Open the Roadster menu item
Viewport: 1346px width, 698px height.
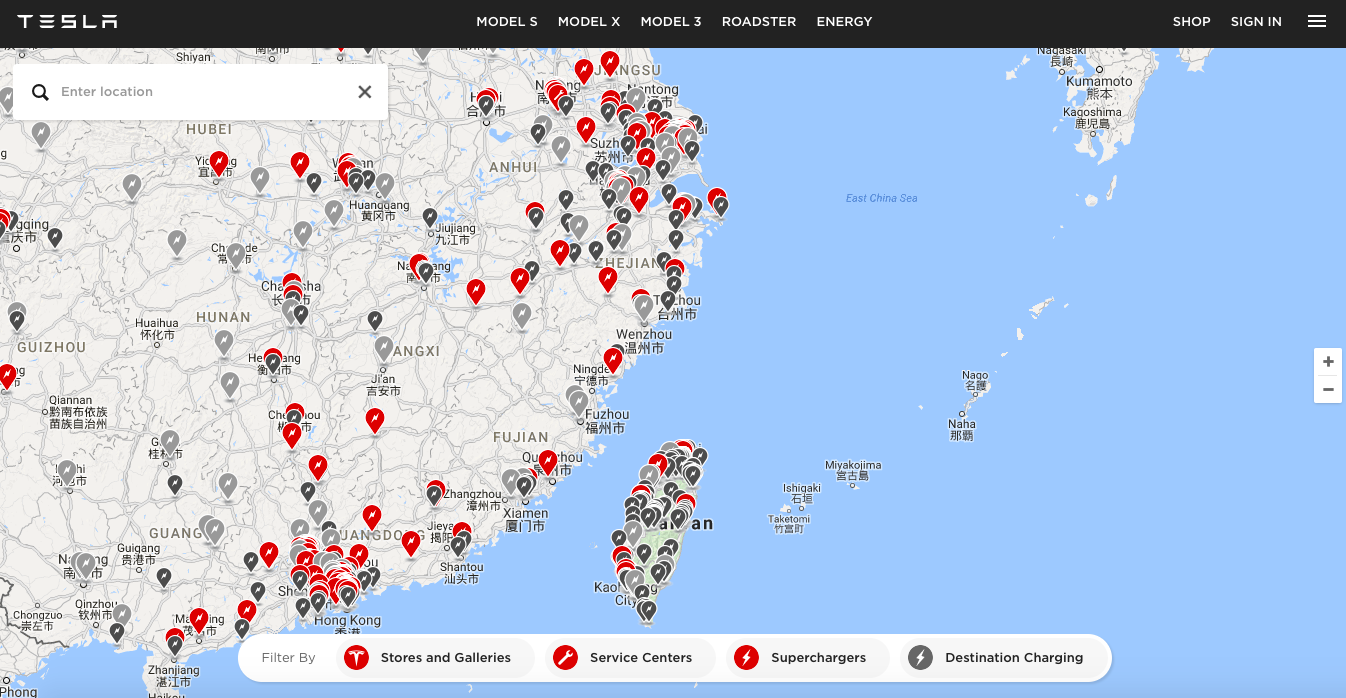click(x=759, y=21)
